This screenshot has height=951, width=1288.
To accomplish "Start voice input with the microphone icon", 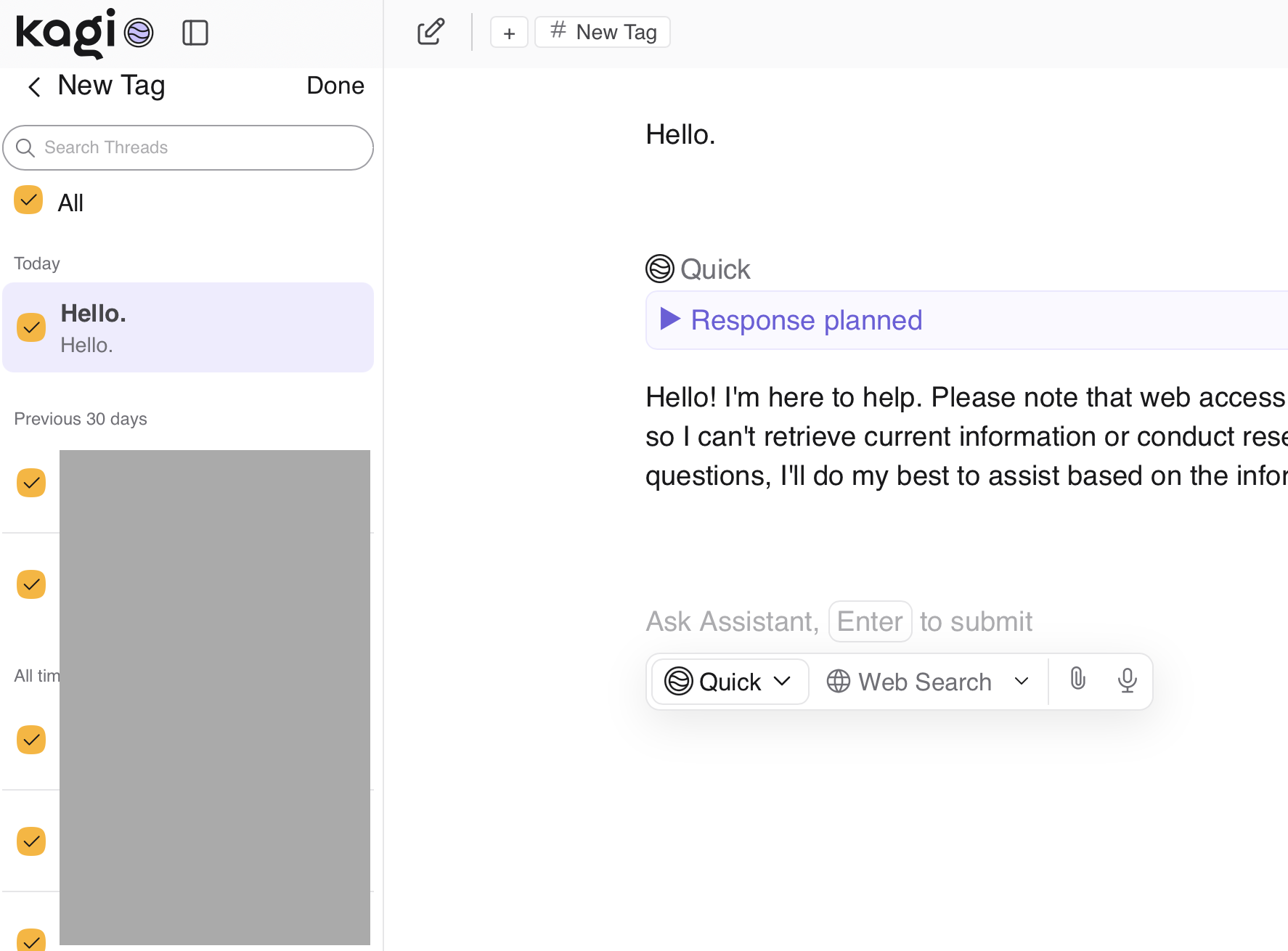I will pyautogui.click(x=1127, y=680).
